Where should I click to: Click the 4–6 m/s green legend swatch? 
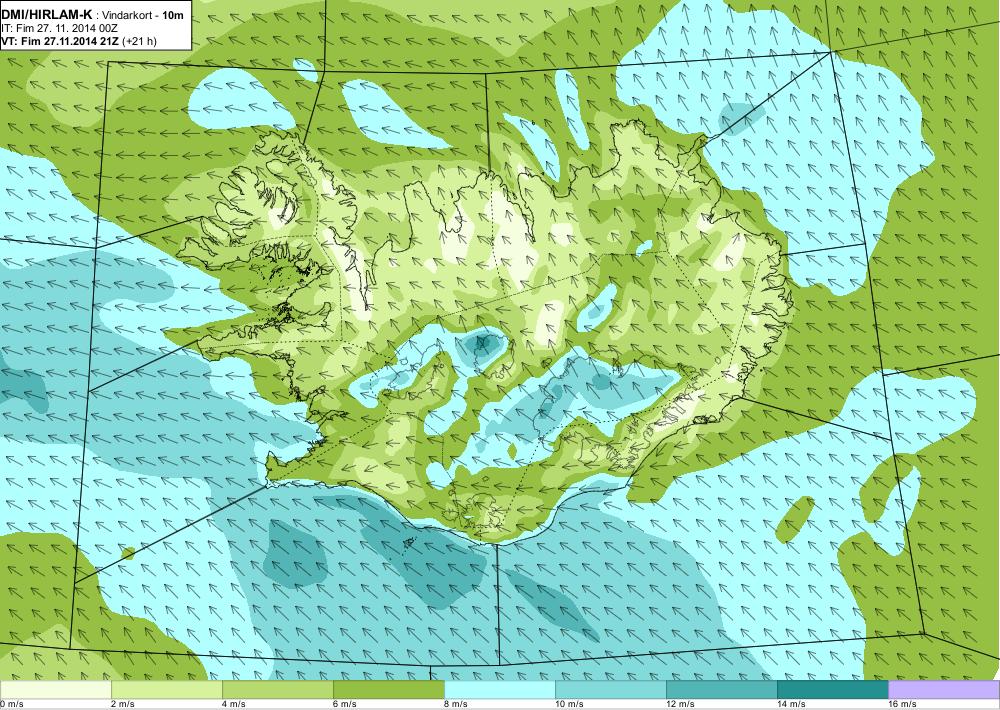point(278,689)
